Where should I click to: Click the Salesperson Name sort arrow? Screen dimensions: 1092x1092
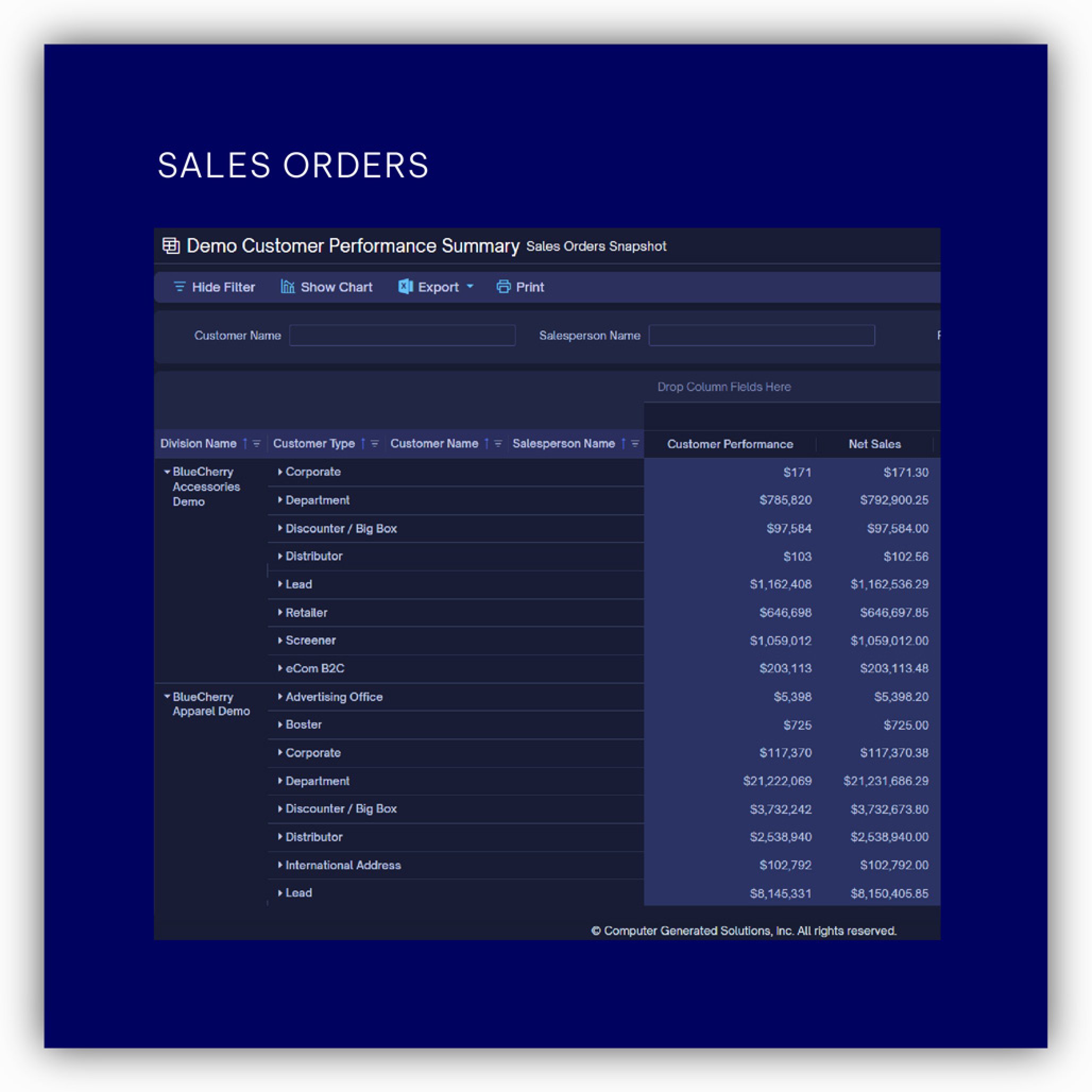pos(624,443)
